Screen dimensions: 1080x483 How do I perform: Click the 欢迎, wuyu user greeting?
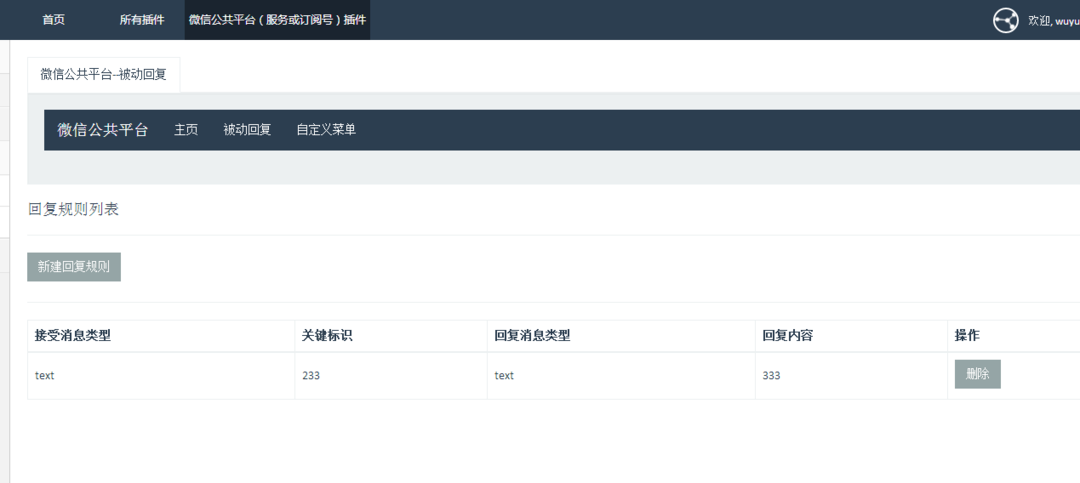coord(1054,21)
